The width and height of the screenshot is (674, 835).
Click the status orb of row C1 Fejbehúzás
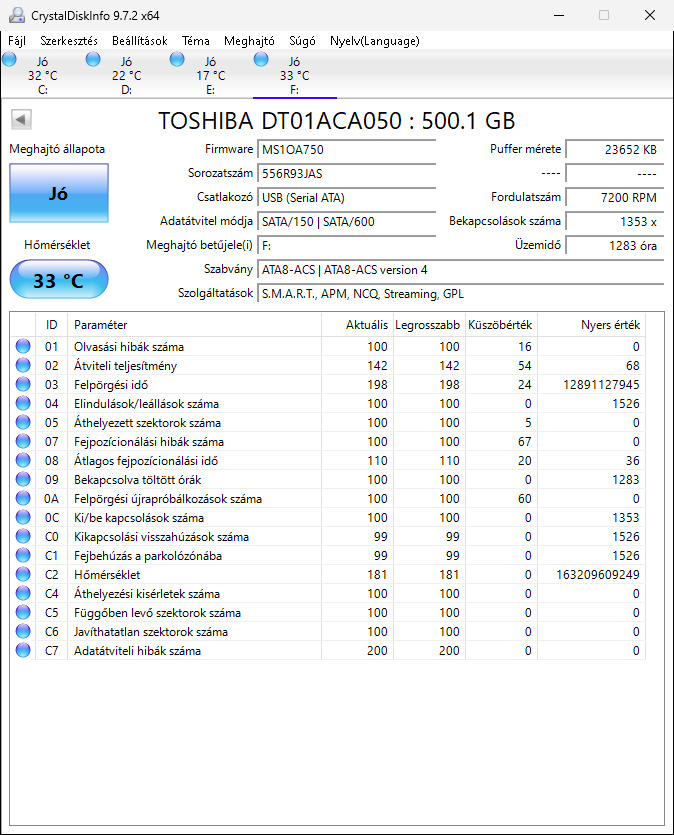click(x=23, y=555)
